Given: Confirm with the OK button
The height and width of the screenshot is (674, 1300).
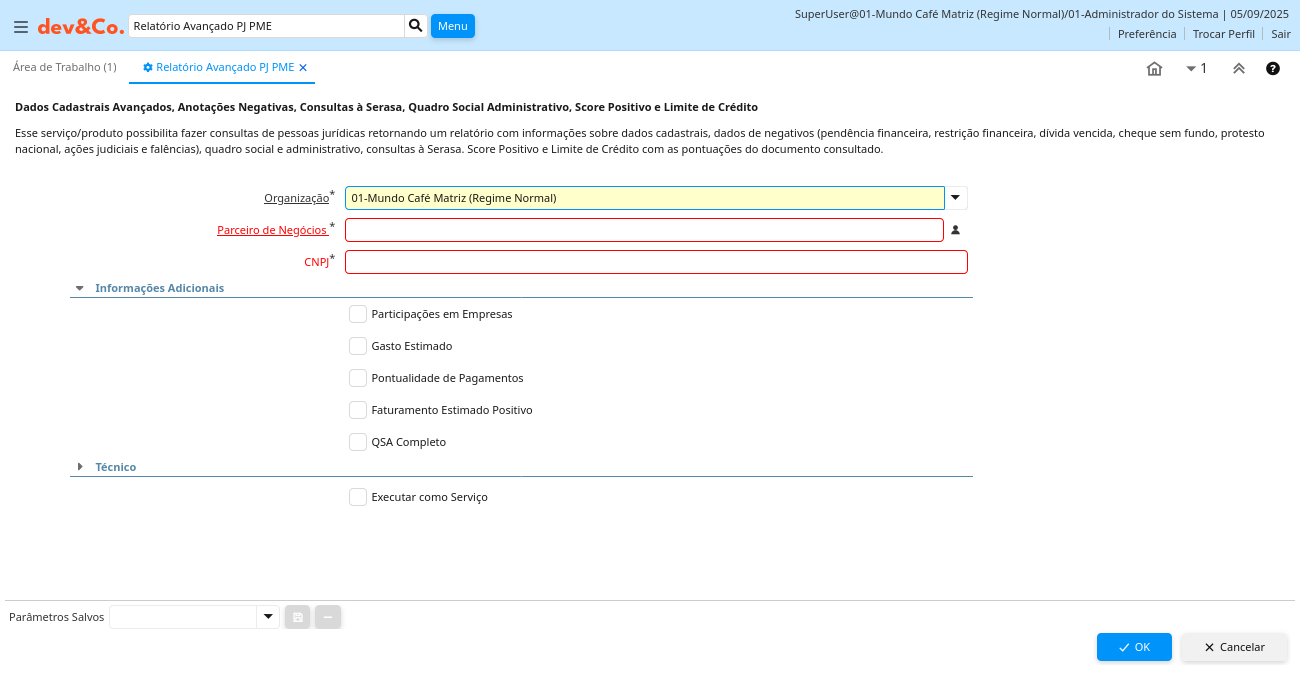Looking at the screenshot, I should (1134, 647).
